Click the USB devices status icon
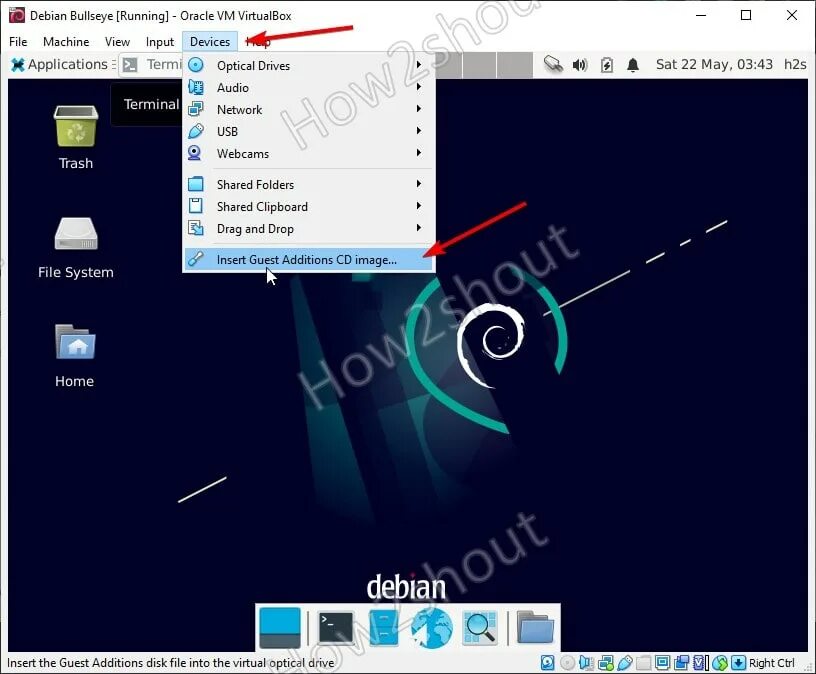This screenshot has height=674, width=816. (x=624, y=663)
